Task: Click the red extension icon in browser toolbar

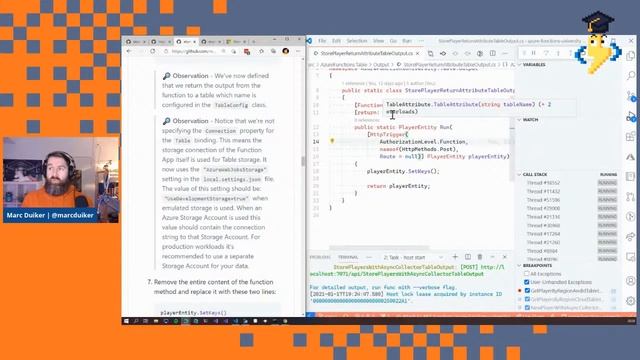Action: click(x=247, y=51)
